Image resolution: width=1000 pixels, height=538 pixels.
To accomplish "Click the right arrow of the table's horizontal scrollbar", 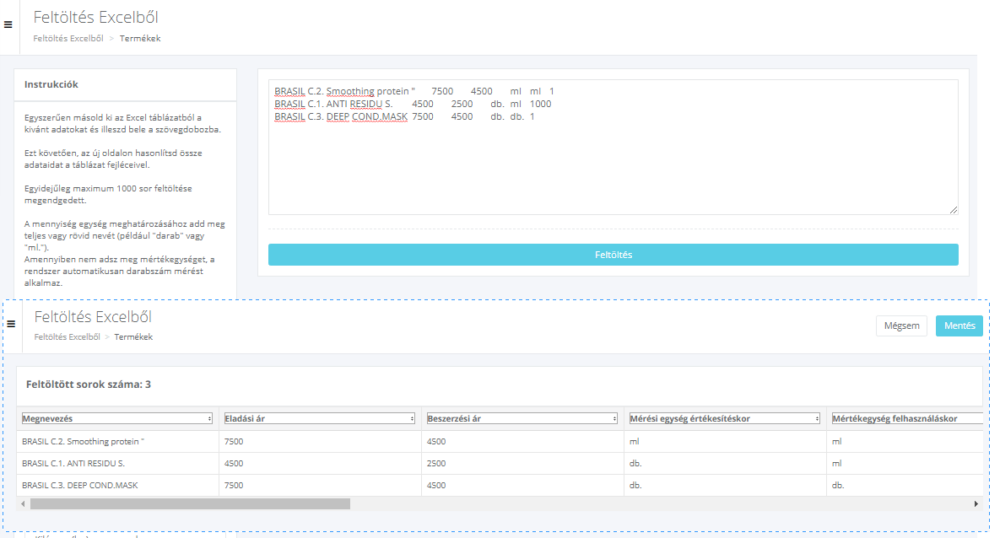I will coord(976,503).
